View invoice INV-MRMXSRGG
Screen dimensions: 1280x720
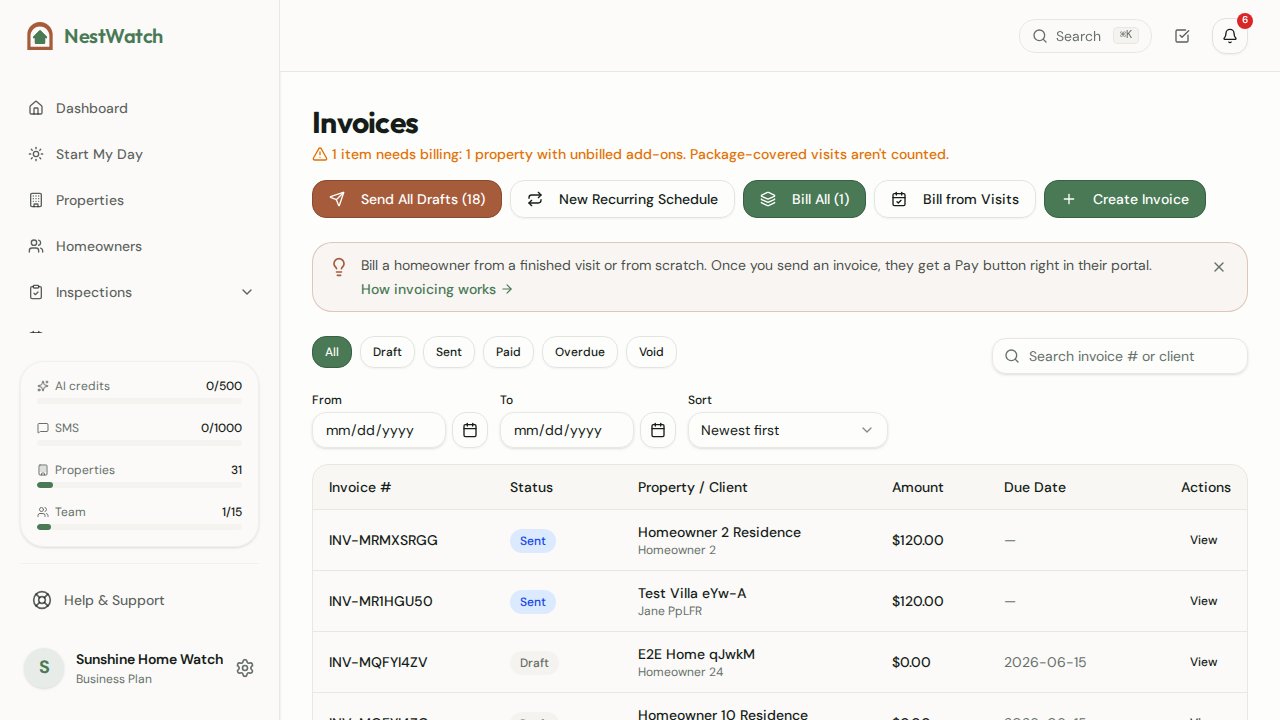(1203, 540)
